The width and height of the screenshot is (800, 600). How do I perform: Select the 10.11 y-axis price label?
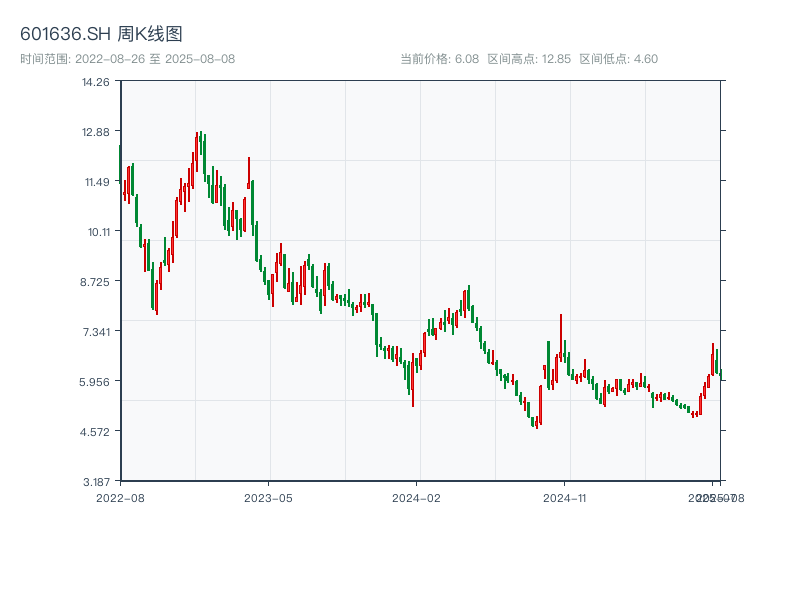coord(96,232)
